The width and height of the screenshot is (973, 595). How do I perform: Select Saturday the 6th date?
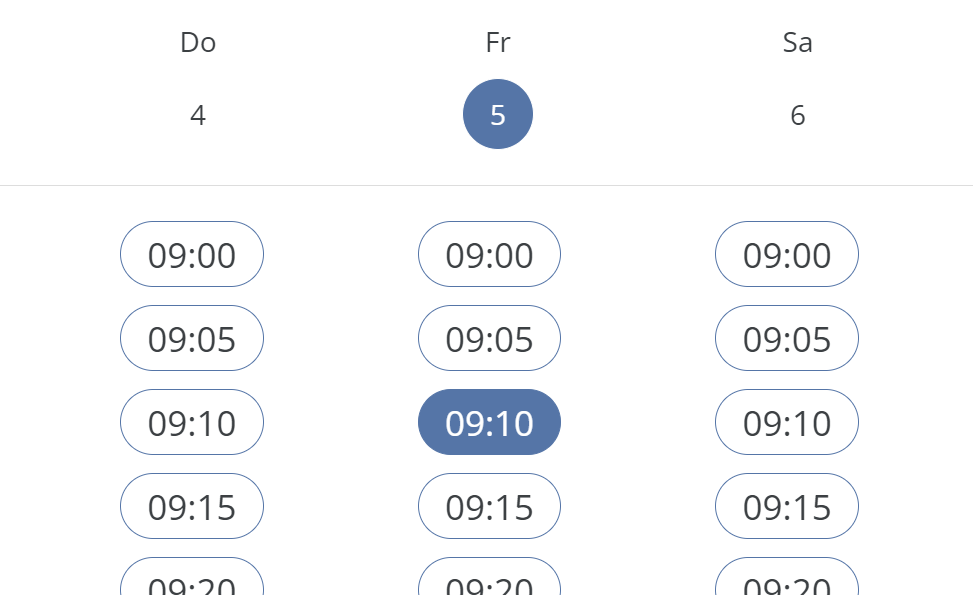[797, 115]
